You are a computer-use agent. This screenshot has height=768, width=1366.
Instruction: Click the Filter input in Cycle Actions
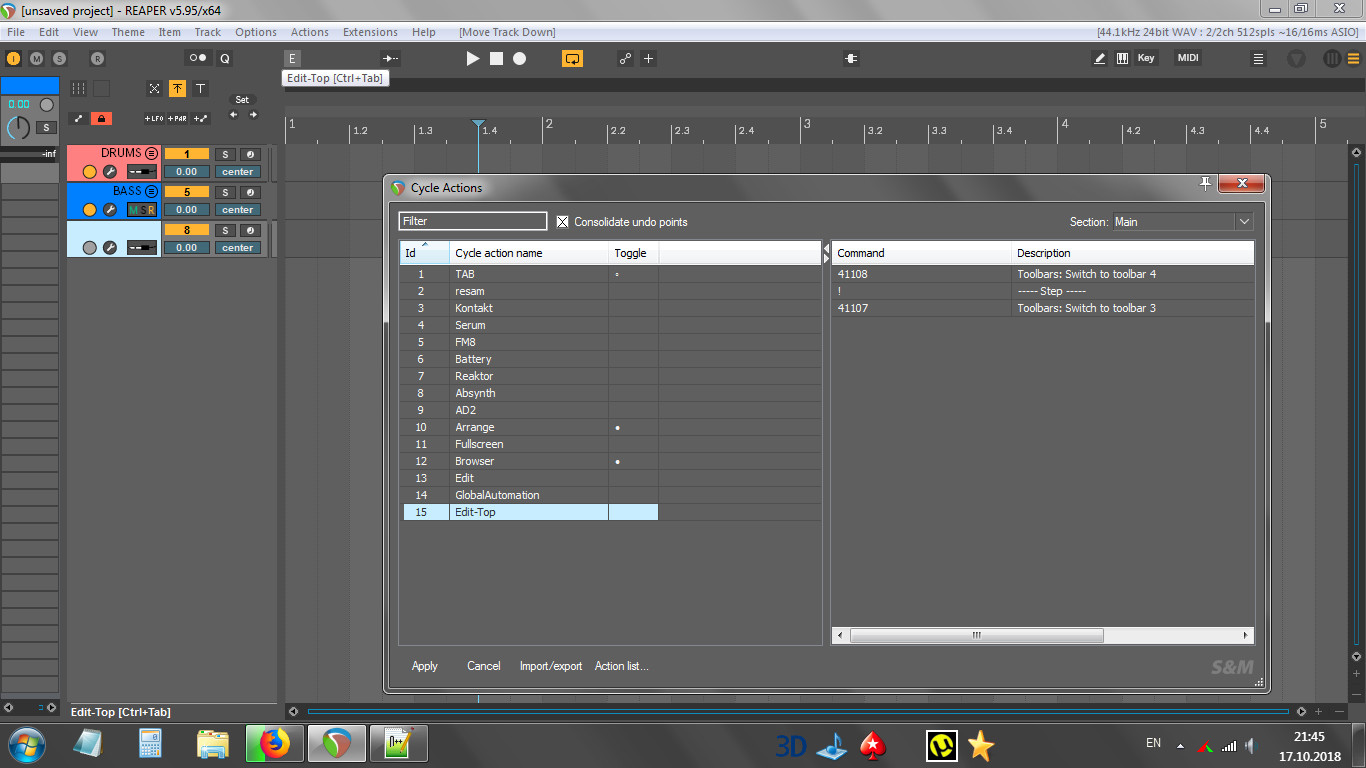(473, 221)
